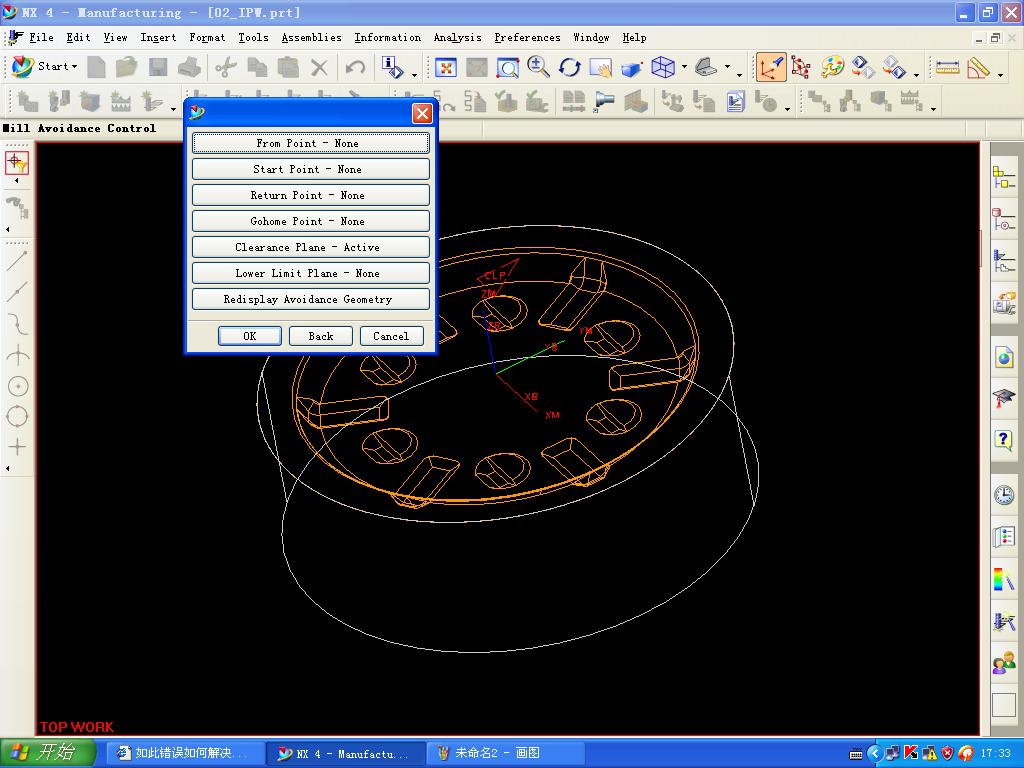Image resolution: width=1024 pixels, height=768 pixels.
Task: Open the Measure Distance ruler tool
Action: 947,68
